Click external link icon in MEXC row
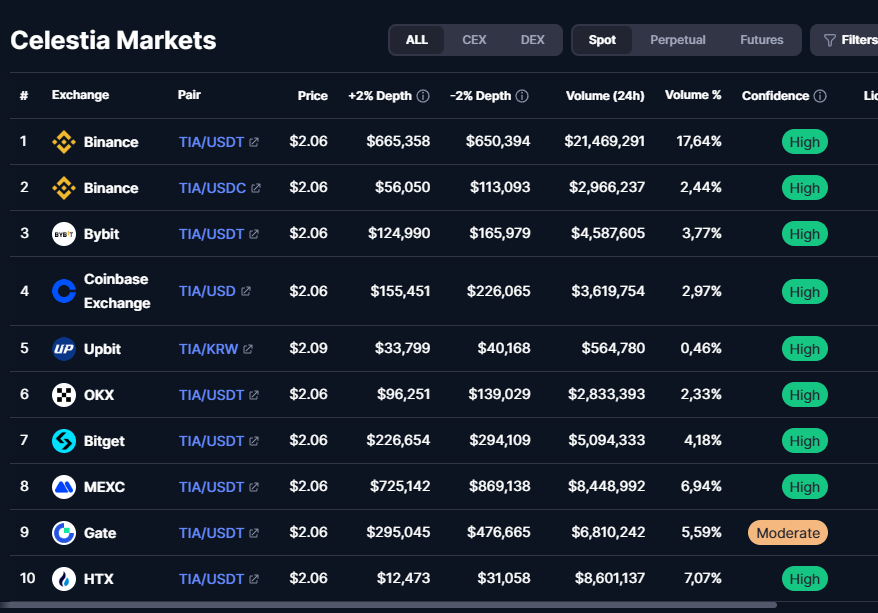 254,487
